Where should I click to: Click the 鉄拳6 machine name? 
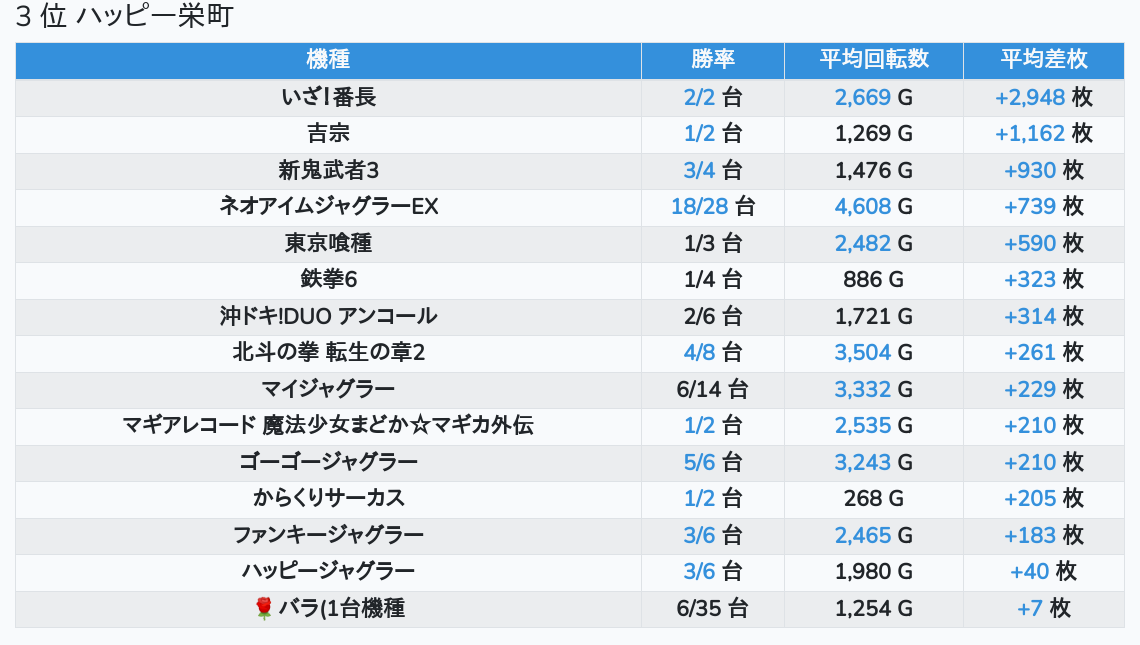pyautogui.click(x=328, y=279)
